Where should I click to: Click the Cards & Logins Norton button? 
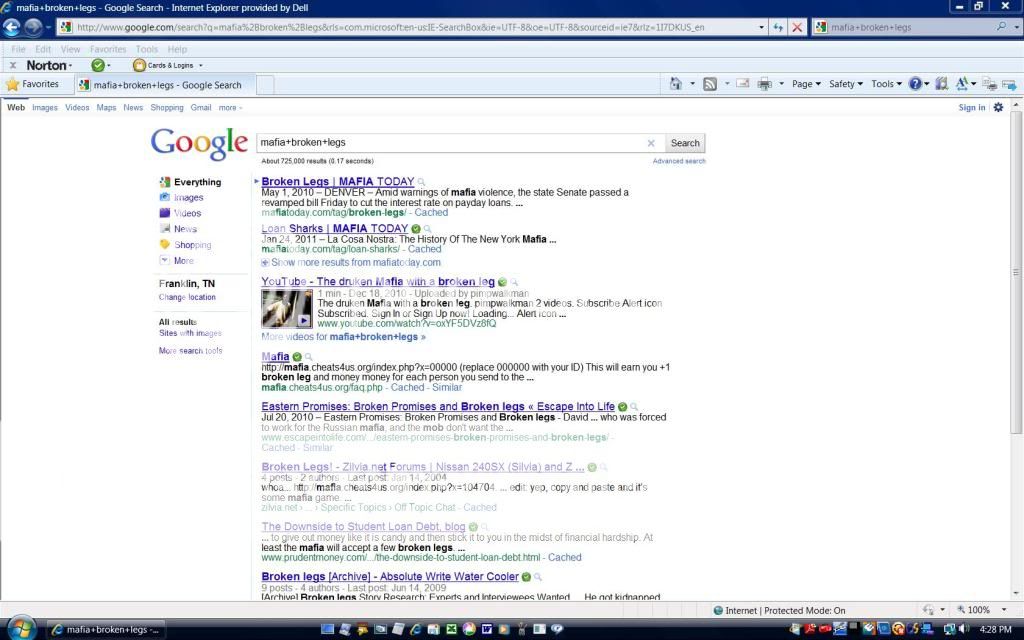pos(167,65)
